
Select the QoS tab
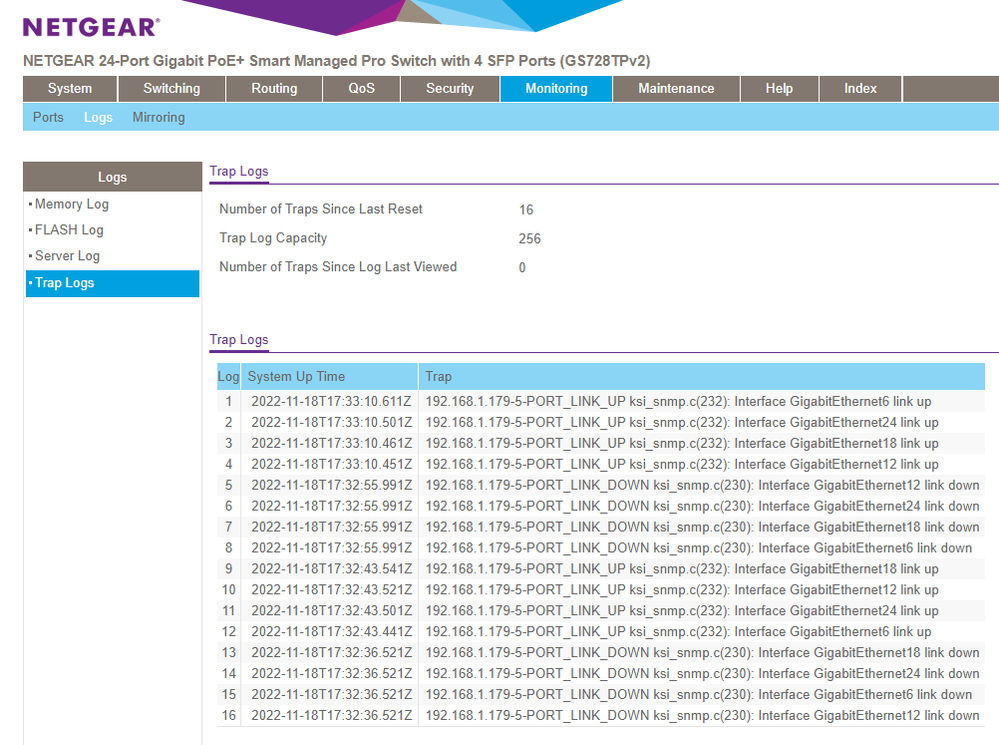click(361, 89)
